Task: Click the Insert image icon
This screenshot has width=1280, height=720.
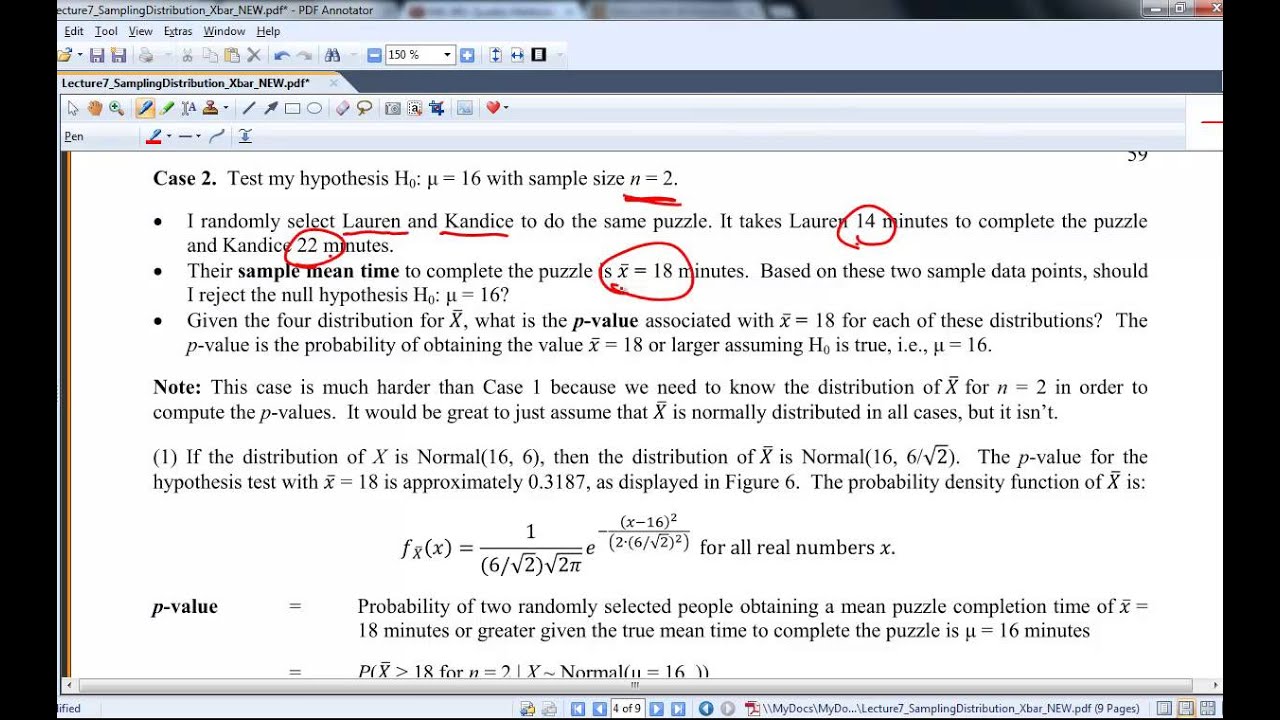Action: pyautogui.click(x=465, y=108)
